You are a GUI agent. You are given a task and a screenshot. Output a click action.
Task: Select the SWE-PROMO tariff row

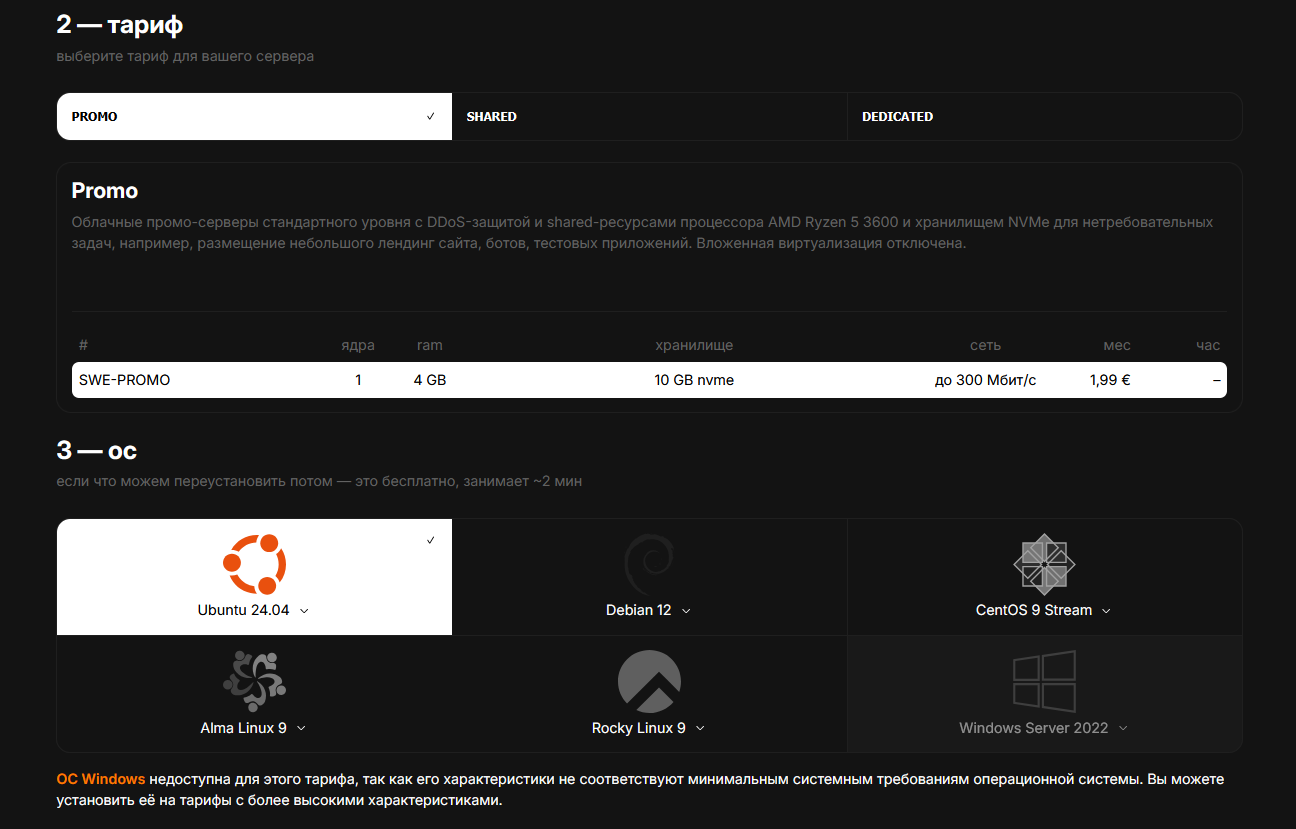point(648,380)
